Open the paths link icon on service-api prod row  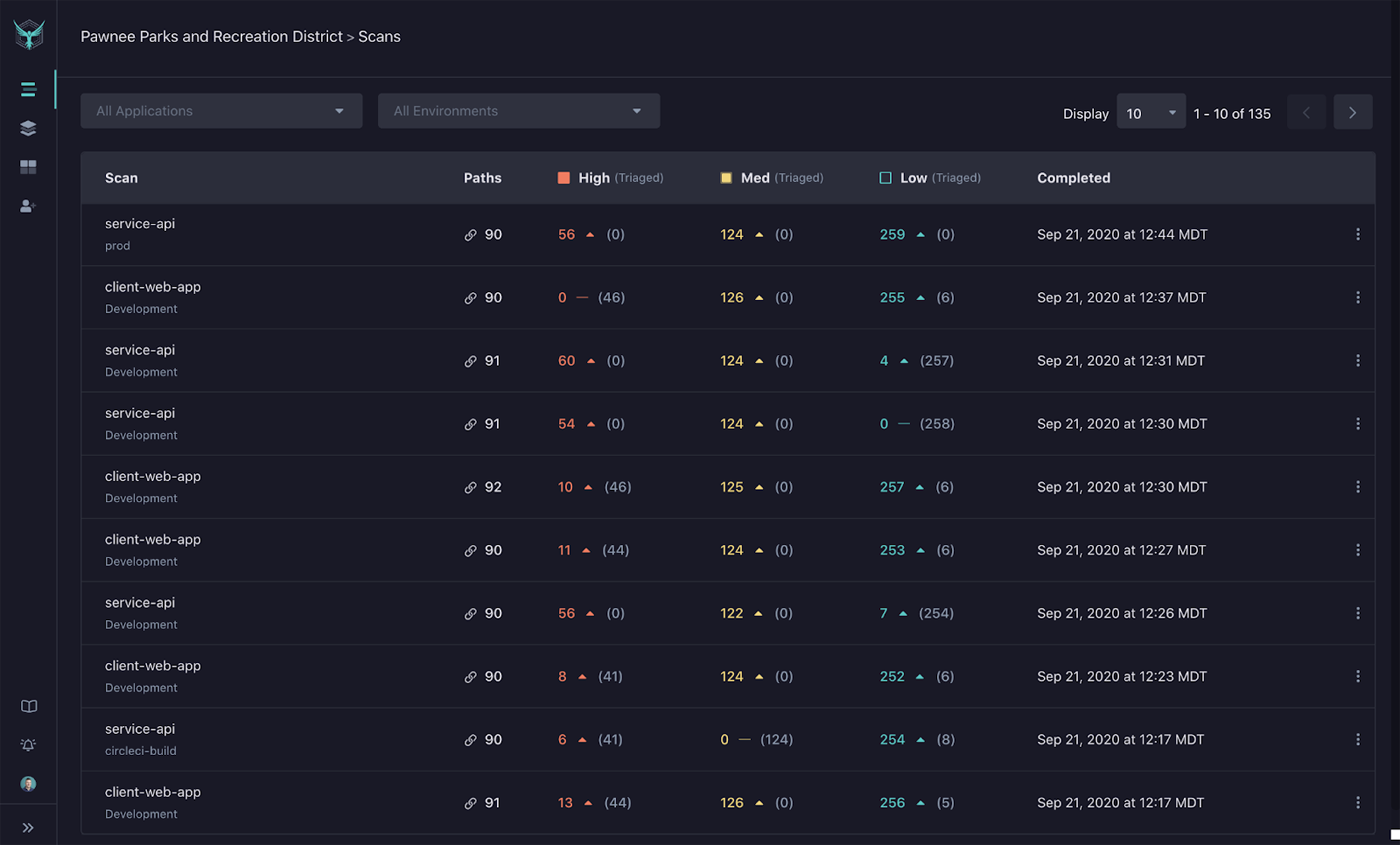(x=470, y=234)
